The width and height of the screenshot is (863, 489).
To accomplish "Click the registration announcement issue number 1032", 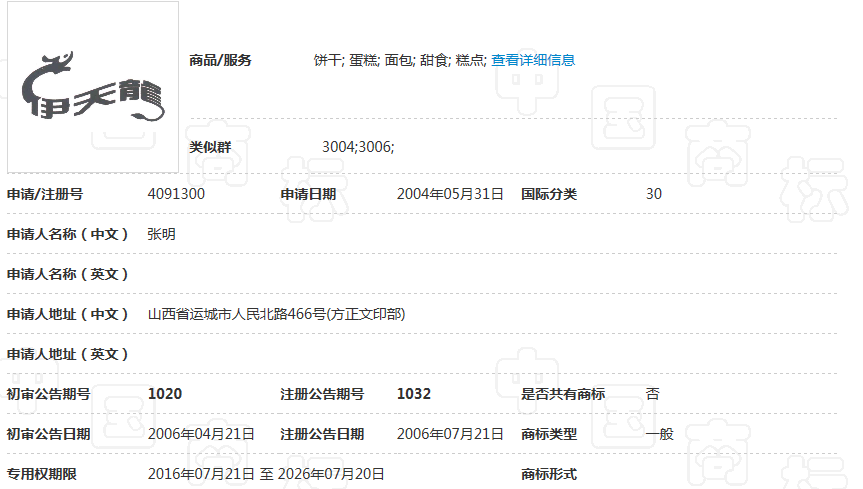I will (x=414, y=394).
